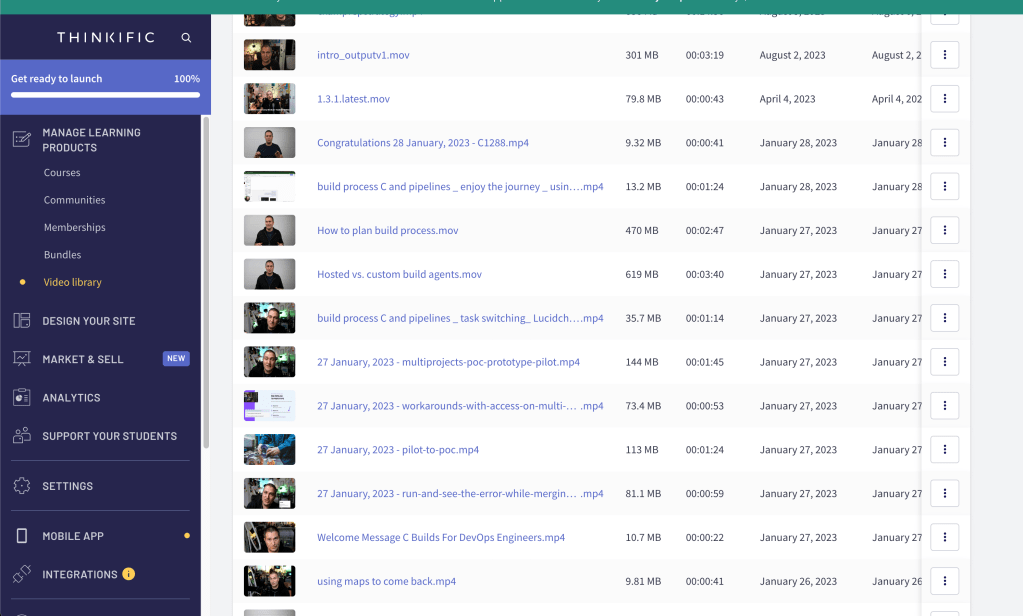
Task: Click the 00:03:19 duration value
Action: point(705,55)
